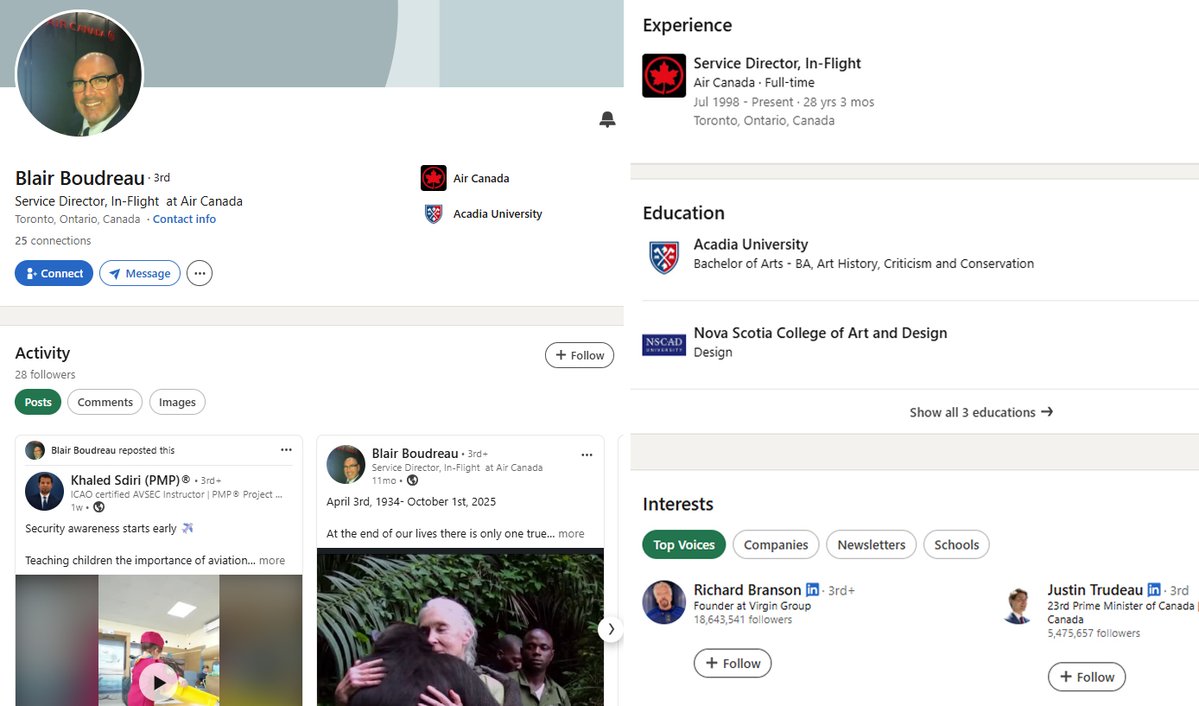Click '5,475,657 followers' under Justin Trudeau
This screenshot has height=706, width=1199.
tap(1093, 633)
